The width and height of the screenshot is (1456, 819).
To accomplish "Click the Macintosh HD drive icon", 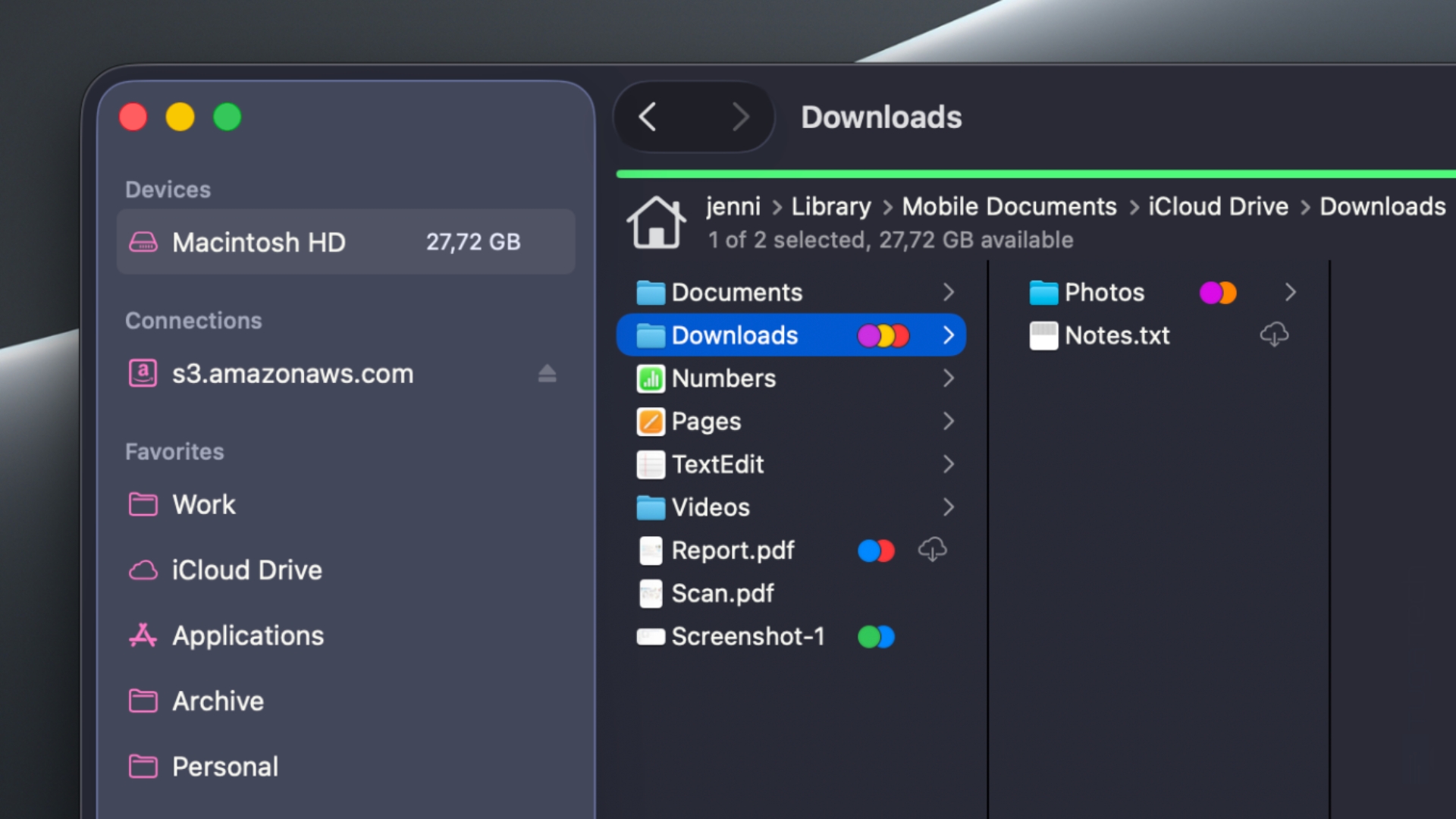I will coord(143,242).
